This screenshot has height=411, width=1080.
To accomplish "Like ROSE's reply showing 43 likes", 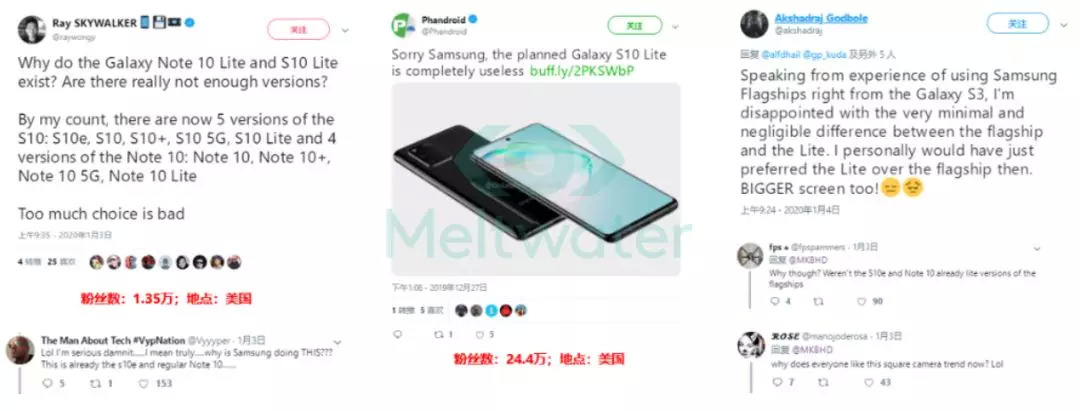I will (x=869, y=382).
